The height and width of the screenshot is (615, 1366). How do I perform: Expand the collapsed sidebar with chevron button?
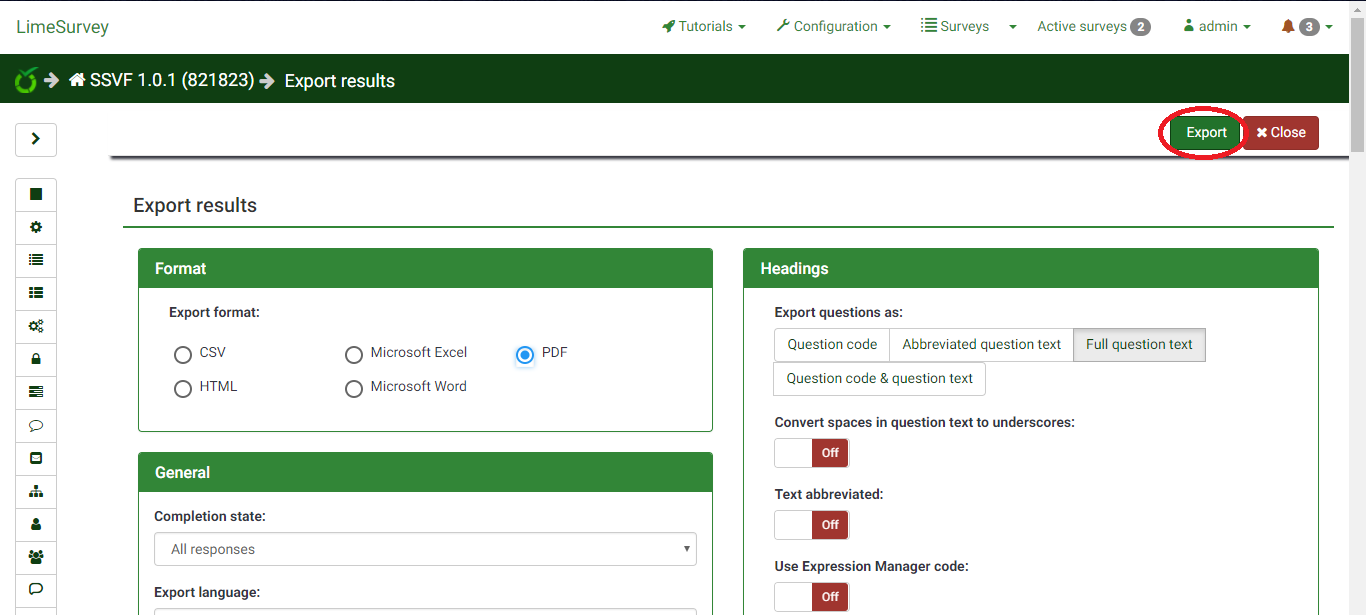pyautogui.click(x=36, y=140)
